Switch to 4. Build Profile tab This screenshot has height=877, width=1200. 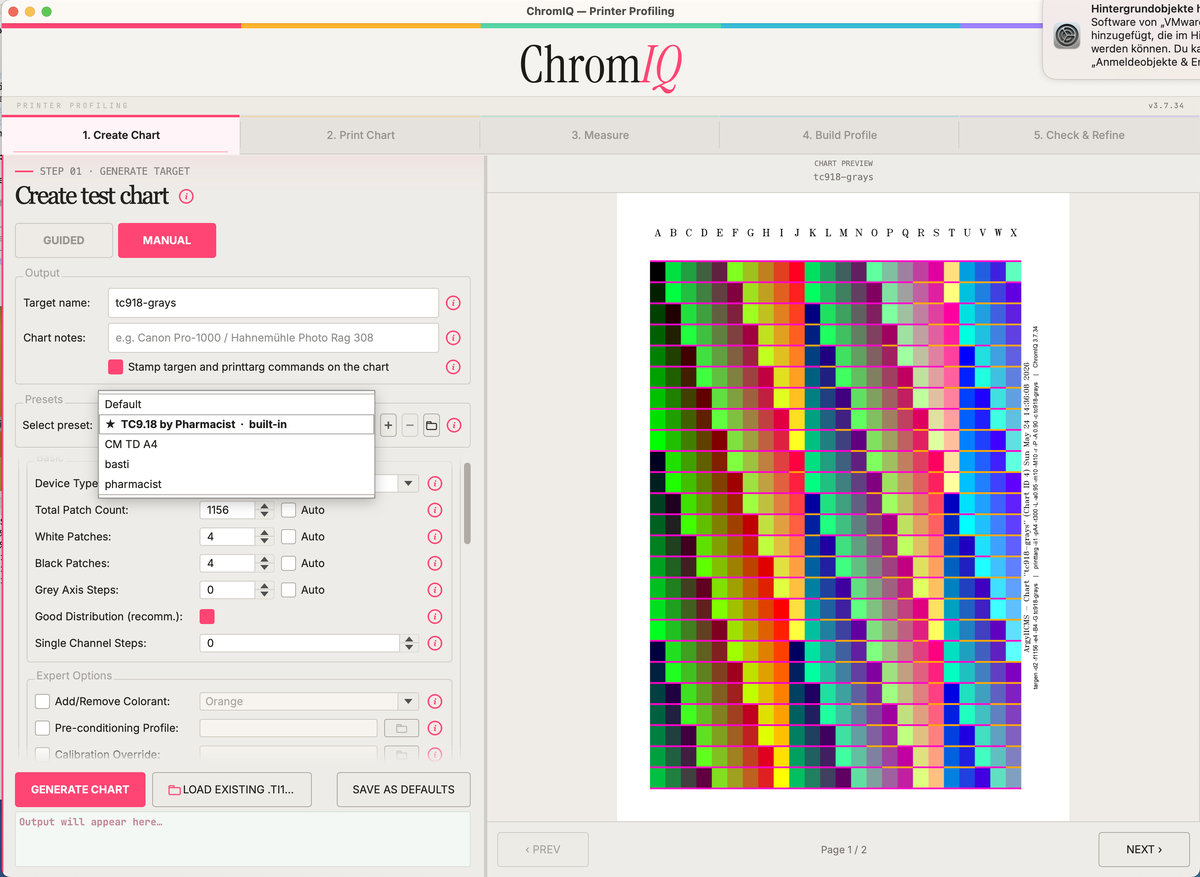coord(839,135)
